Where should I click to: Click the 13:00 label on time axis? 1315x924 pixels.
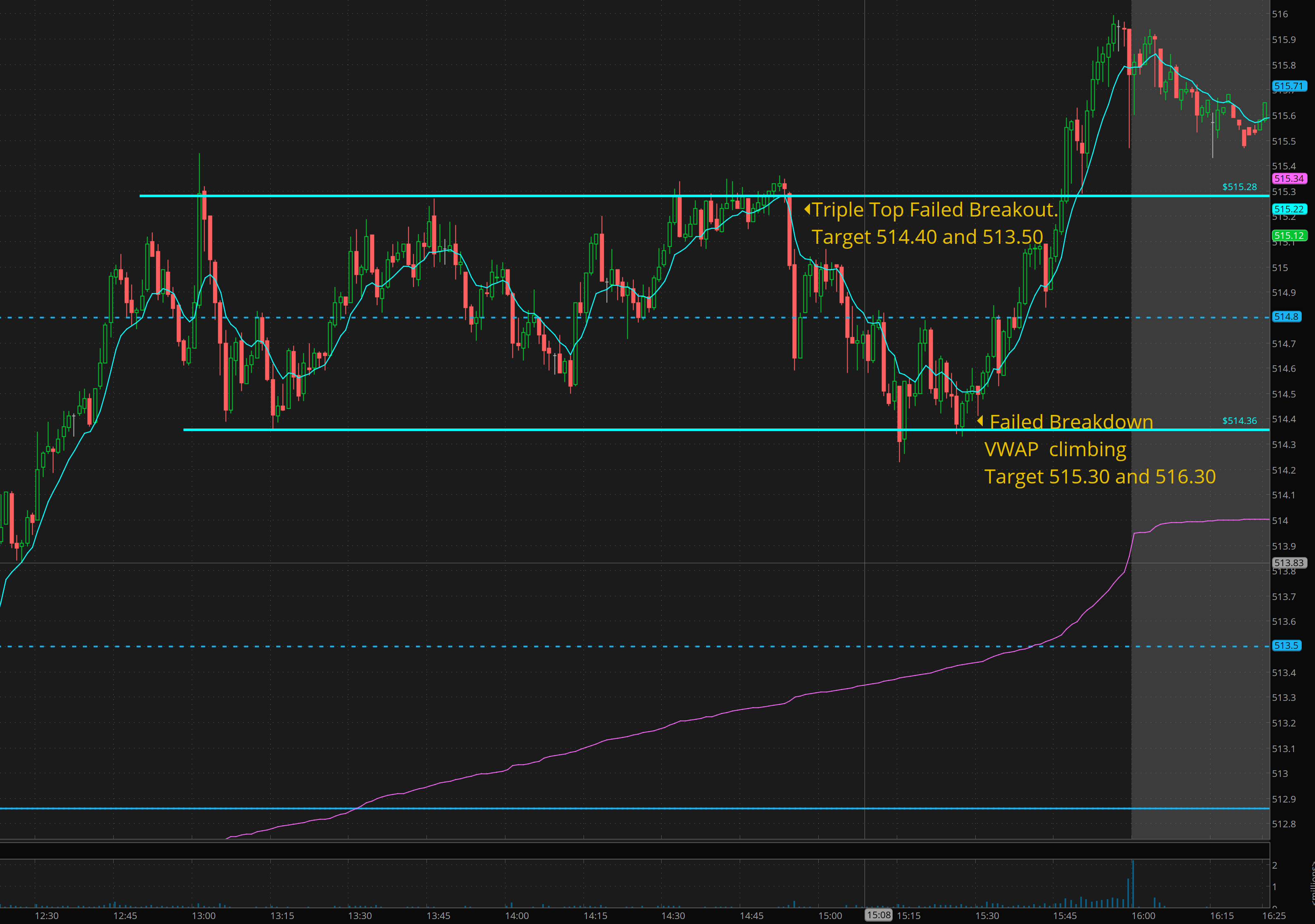pyautogui.click(x=203, y=915)
